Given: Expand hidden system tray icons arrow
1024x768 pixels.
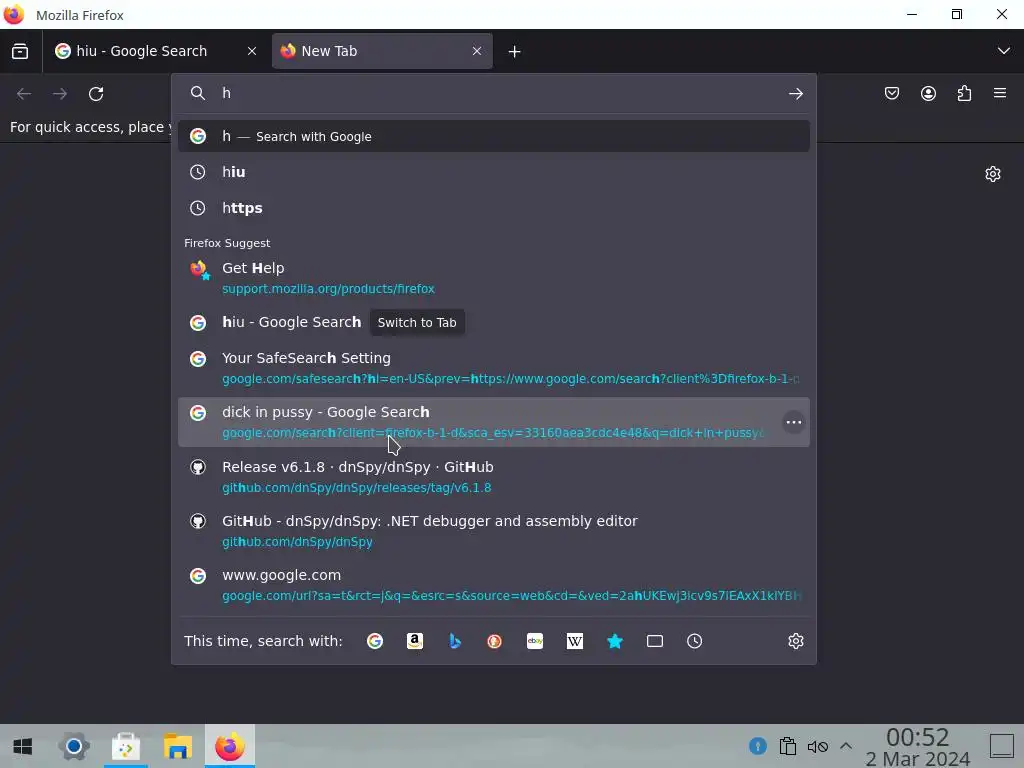Looking at the screenshot, I should (x=846, y=746).
